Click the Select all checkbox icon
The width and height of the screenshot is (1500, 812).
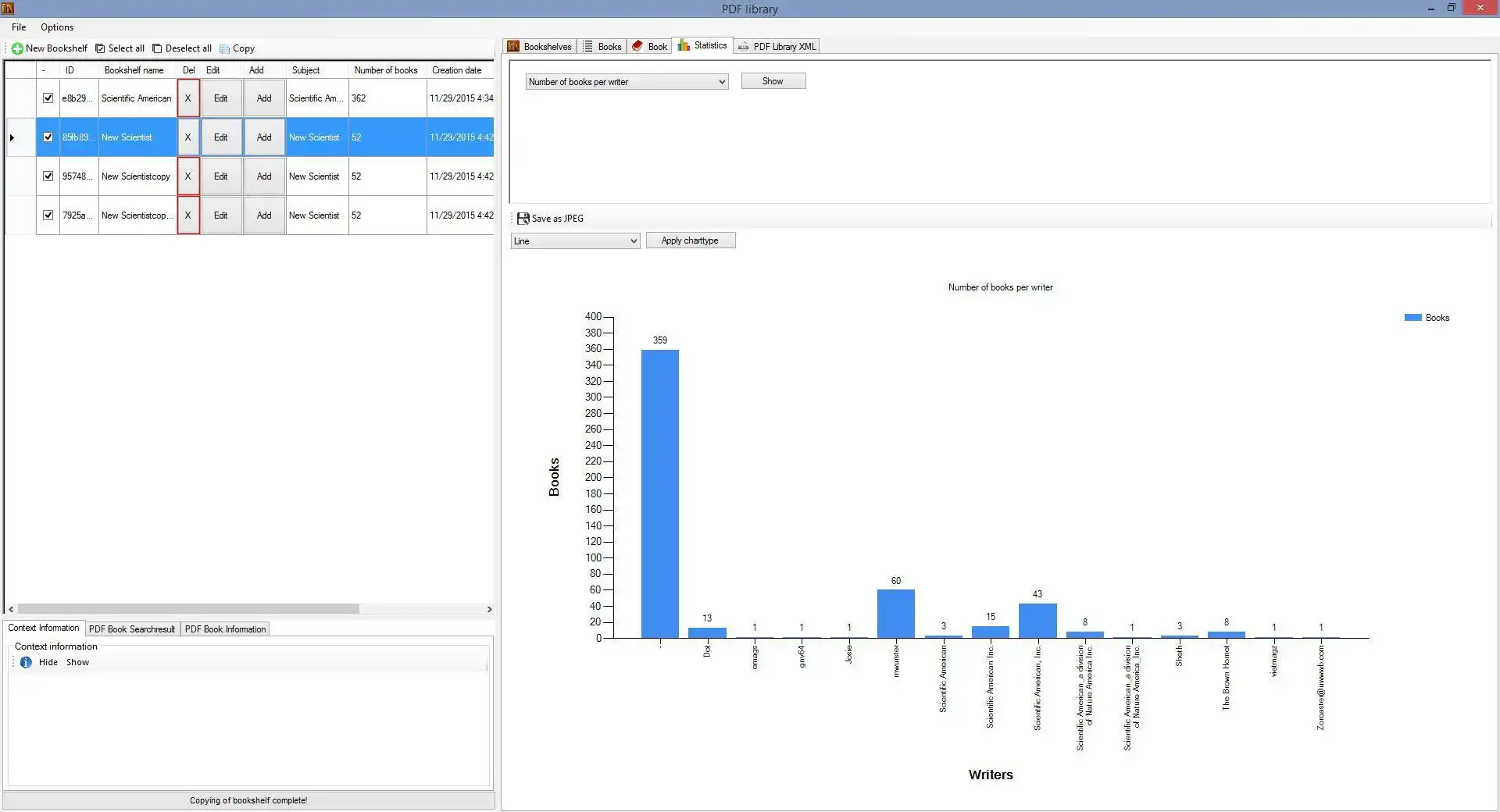point(100,48)
